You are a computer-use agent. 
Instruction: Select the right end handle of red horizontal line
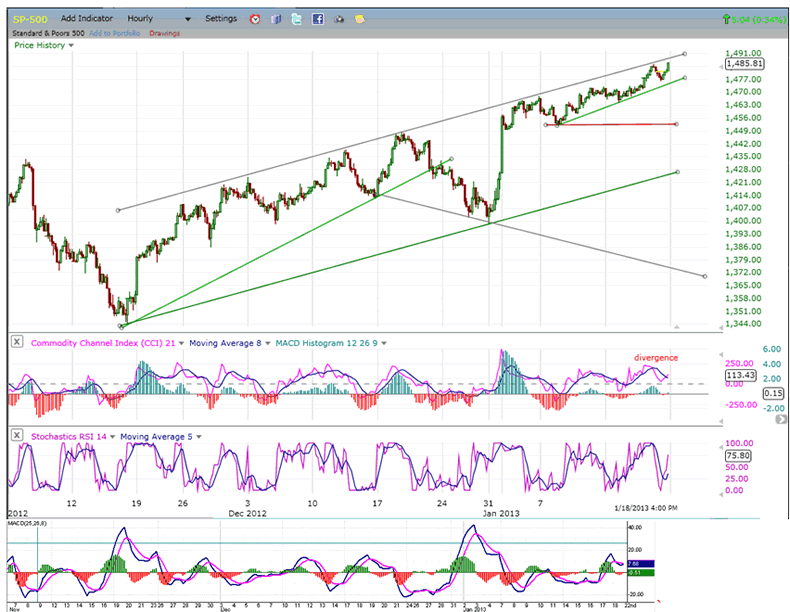pos(676,124)
